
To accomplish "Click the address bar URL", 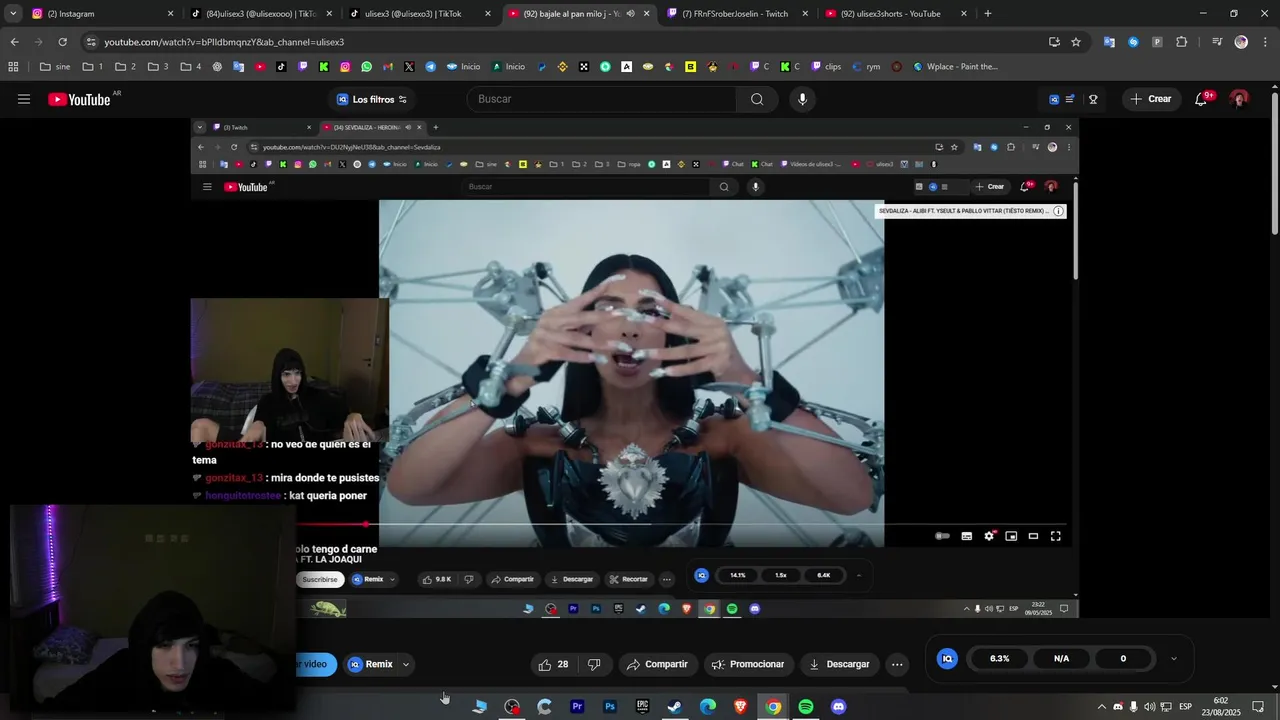I will coord(224,42).
